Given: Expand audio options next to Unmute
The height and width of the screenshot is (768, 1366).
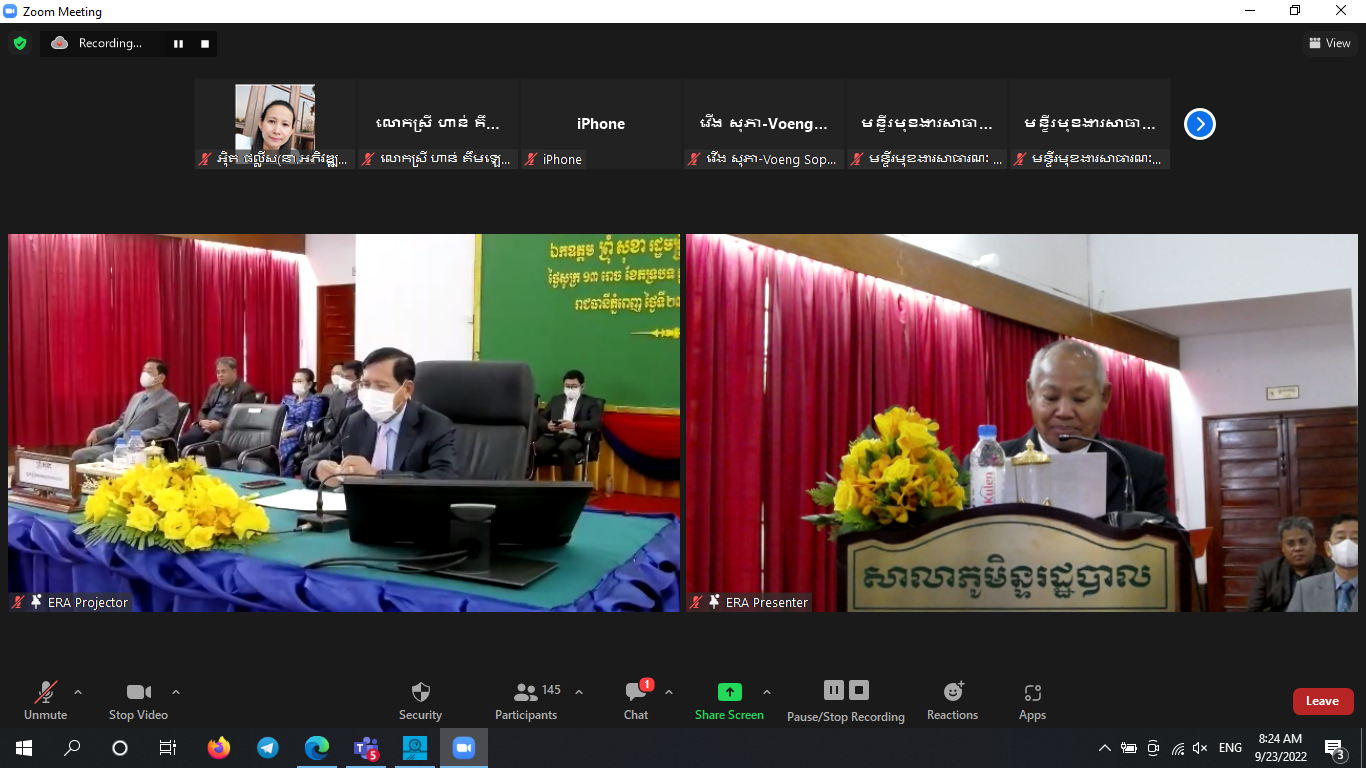Looking at the screenshot, I should pyautogui.click(x=78, y=692).
